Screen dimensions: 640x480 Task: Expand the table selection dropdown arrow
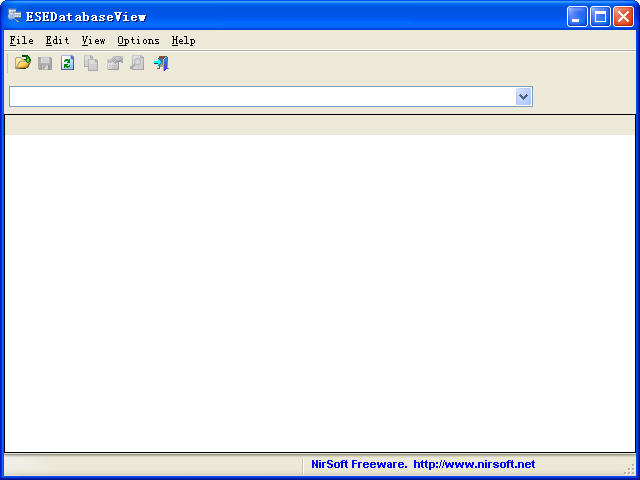[x=524, y=97]
